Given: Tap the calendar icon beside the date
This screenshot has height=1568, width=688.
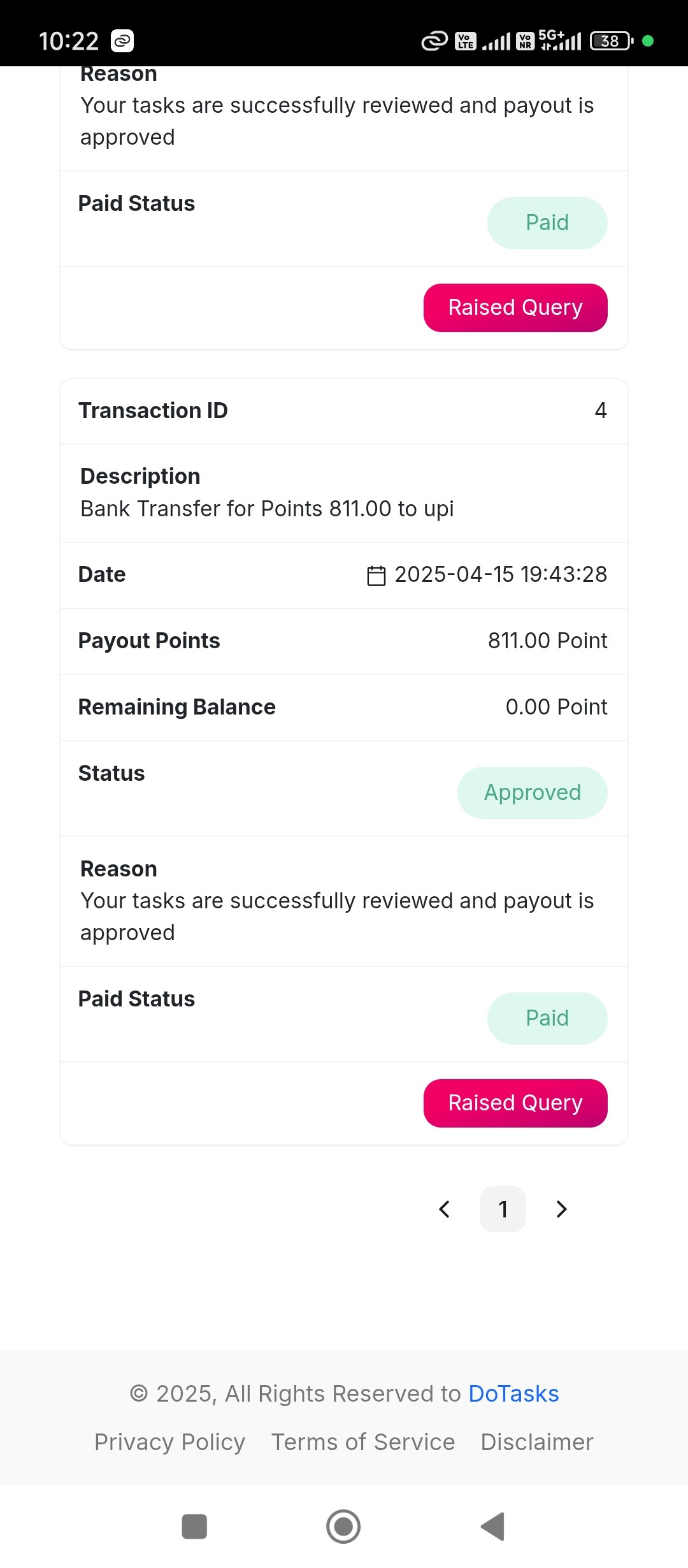Looking at the screenshot, I should (x=376, y=576).
